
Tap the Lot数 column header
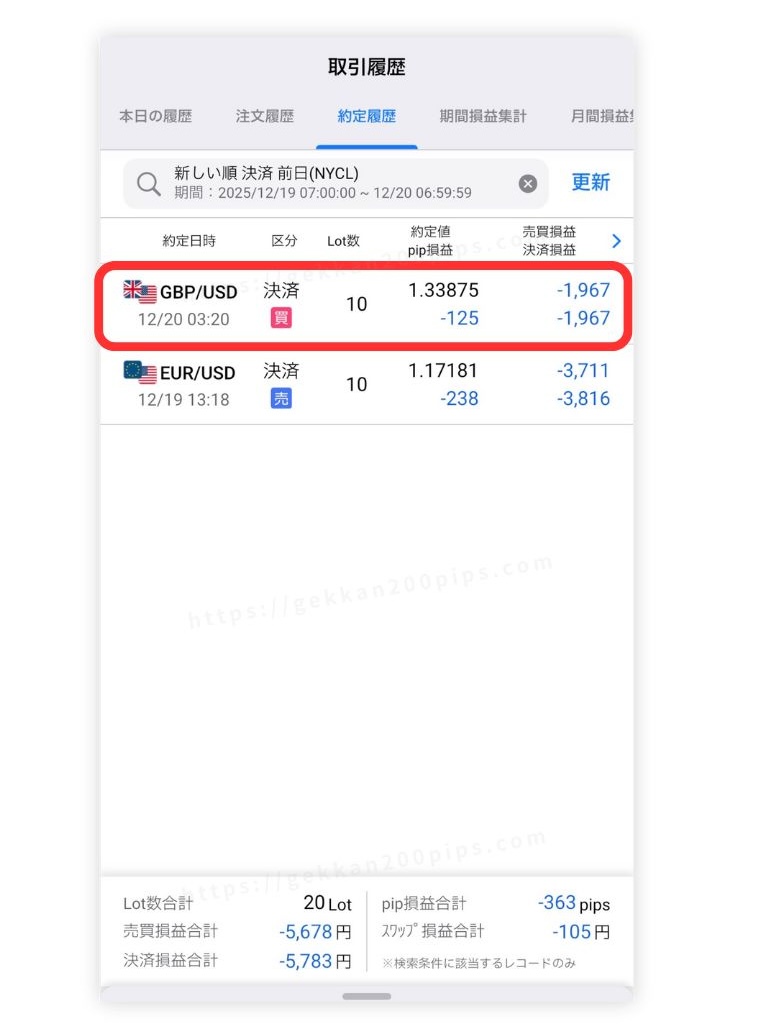tap(343, 241)
